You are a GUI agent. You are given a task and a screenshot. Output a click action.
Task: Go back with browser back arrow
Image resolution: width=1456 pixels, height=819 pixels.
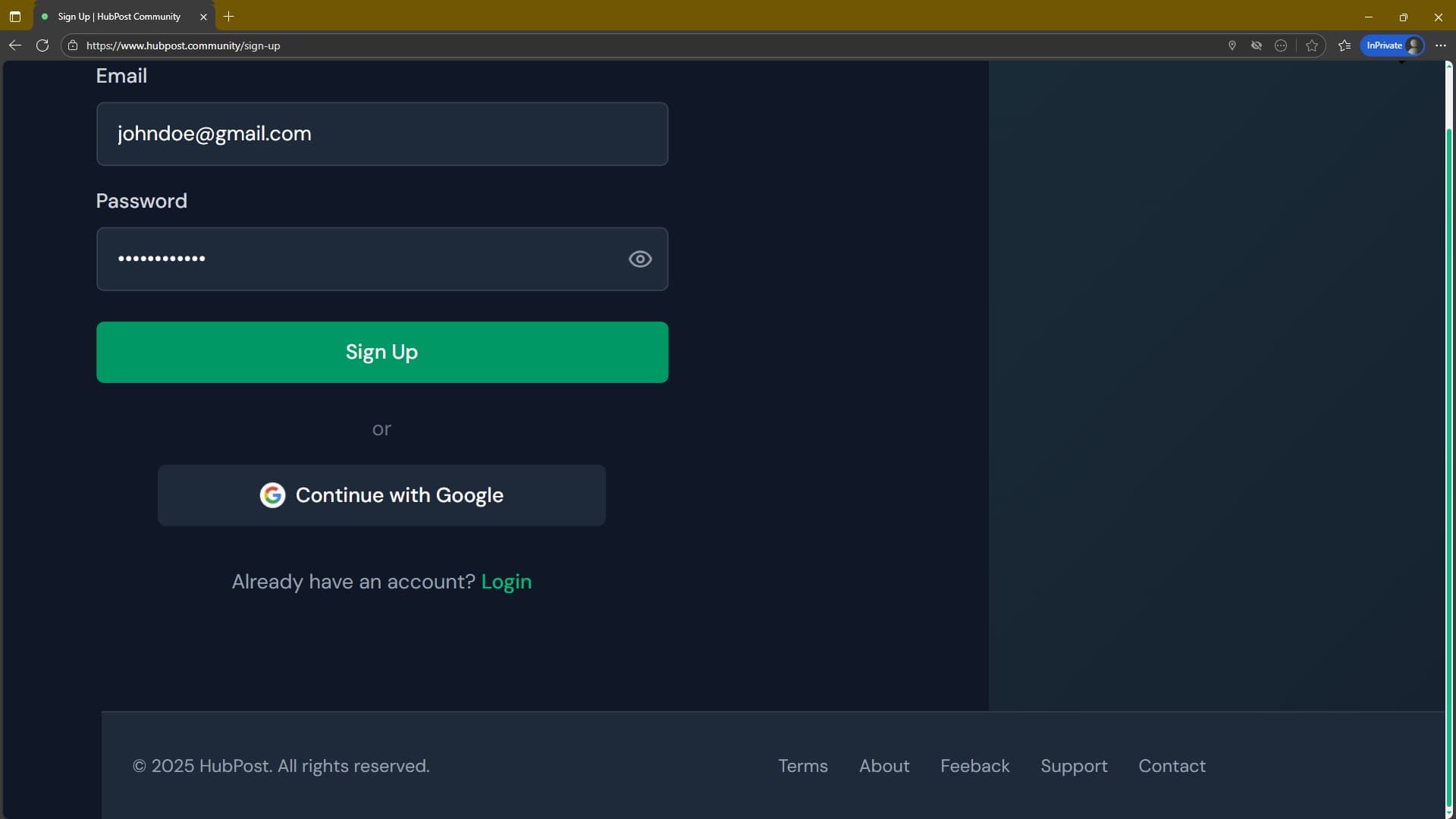pyautogui.click(x=15, y=45)
